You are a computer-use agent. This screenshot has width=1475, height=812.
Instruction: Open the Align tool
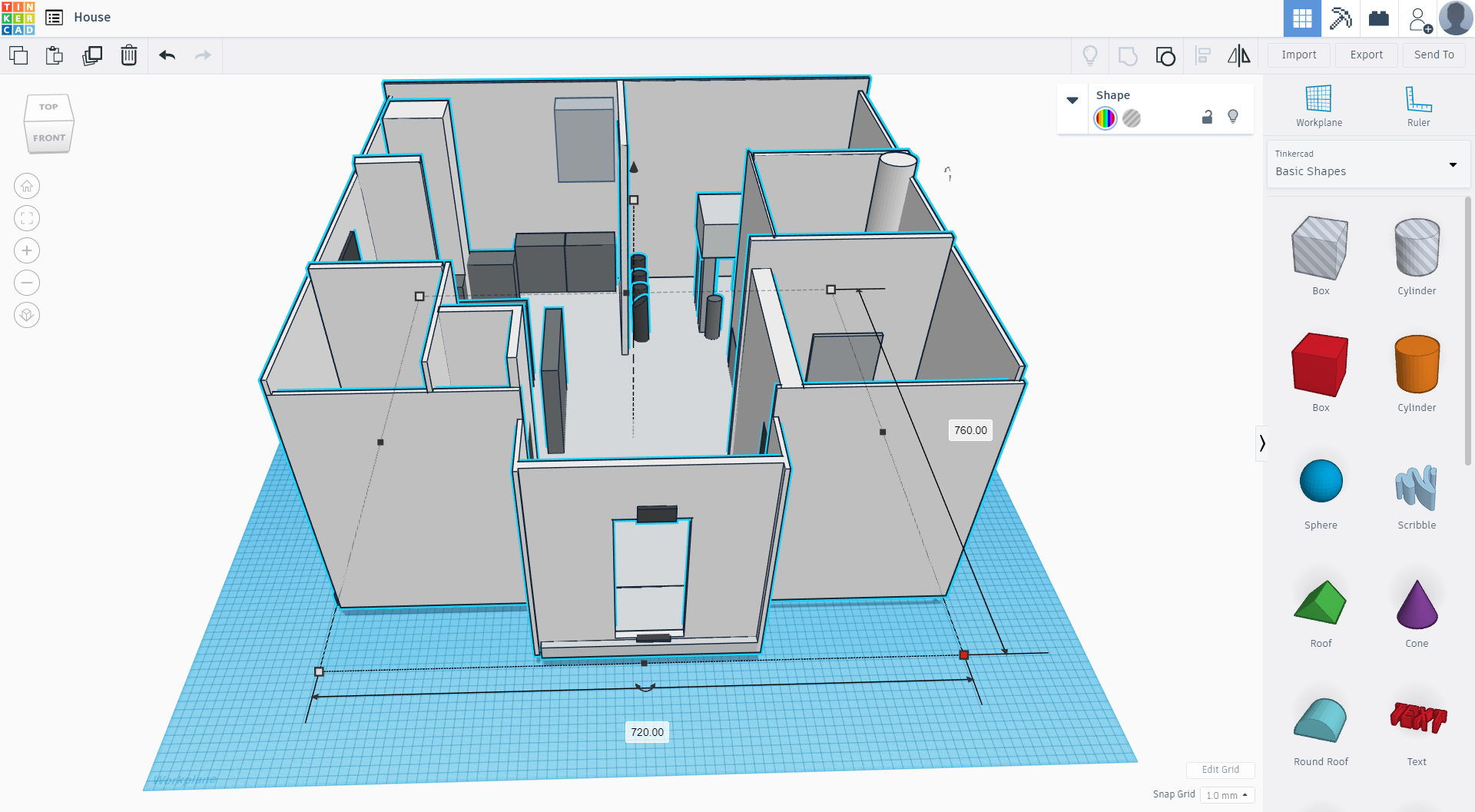(x=1203, y=55)
